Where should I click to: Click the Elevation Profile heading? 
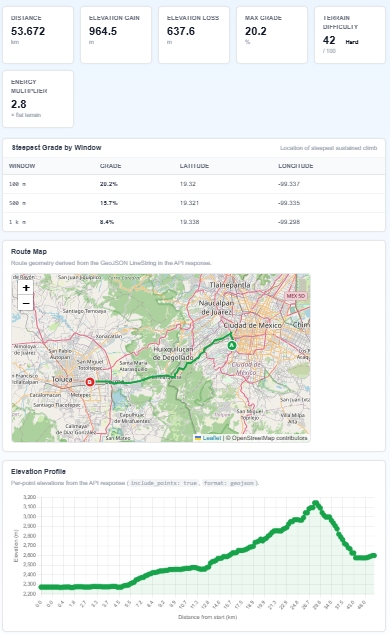pos(38,471)
